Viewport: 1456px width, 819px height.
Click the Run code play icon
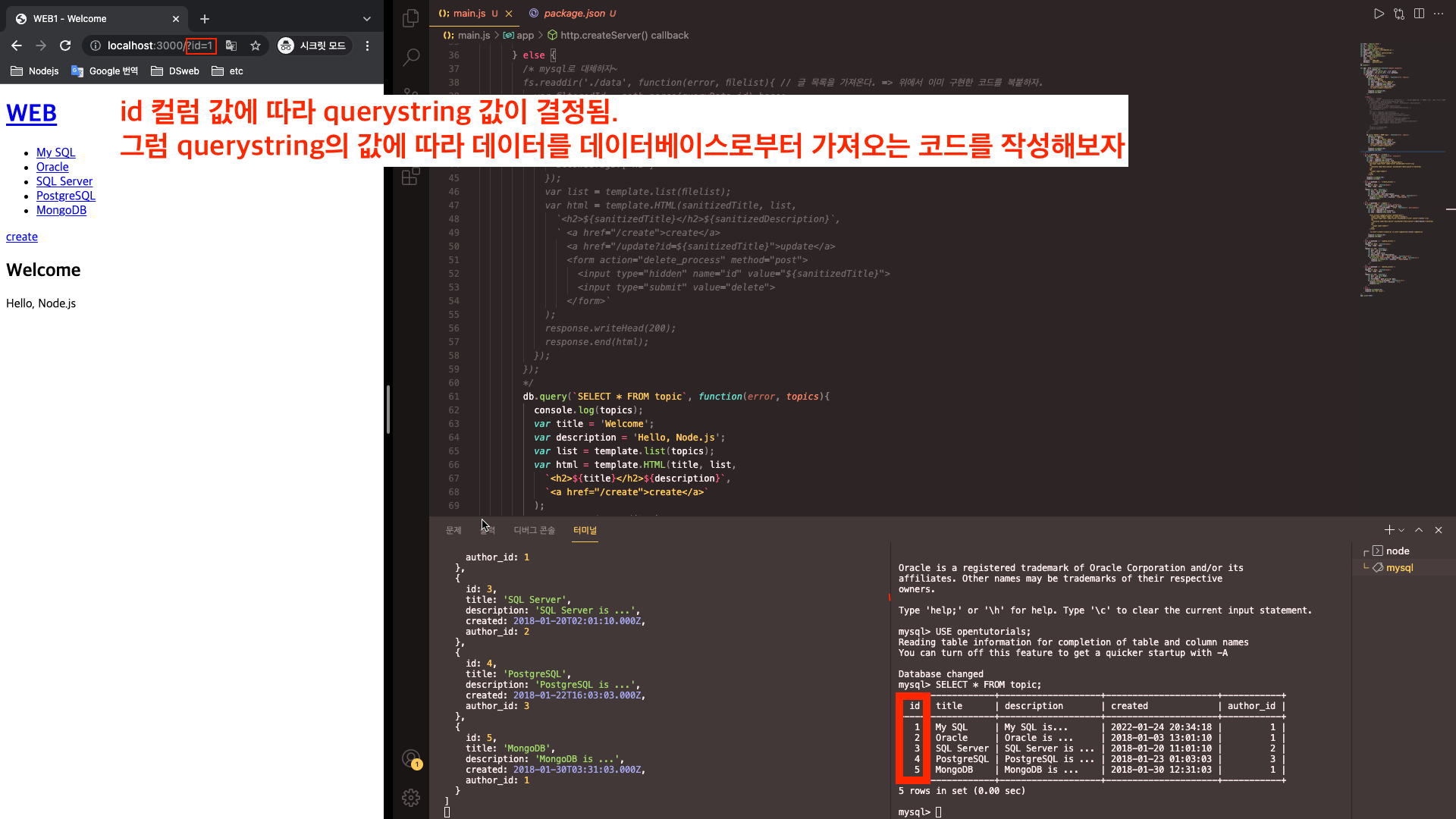pos(1379,14)
